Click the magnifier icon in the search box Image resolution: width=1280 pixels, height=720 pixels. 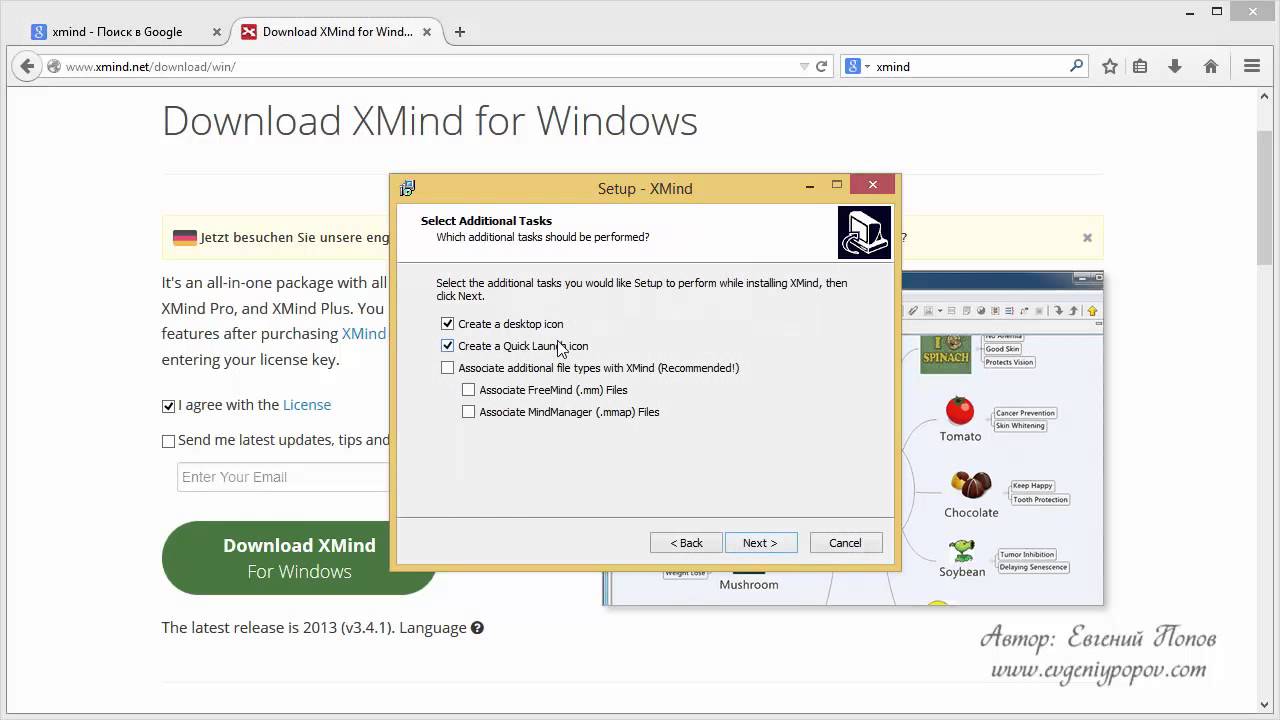click(1076, 66)
